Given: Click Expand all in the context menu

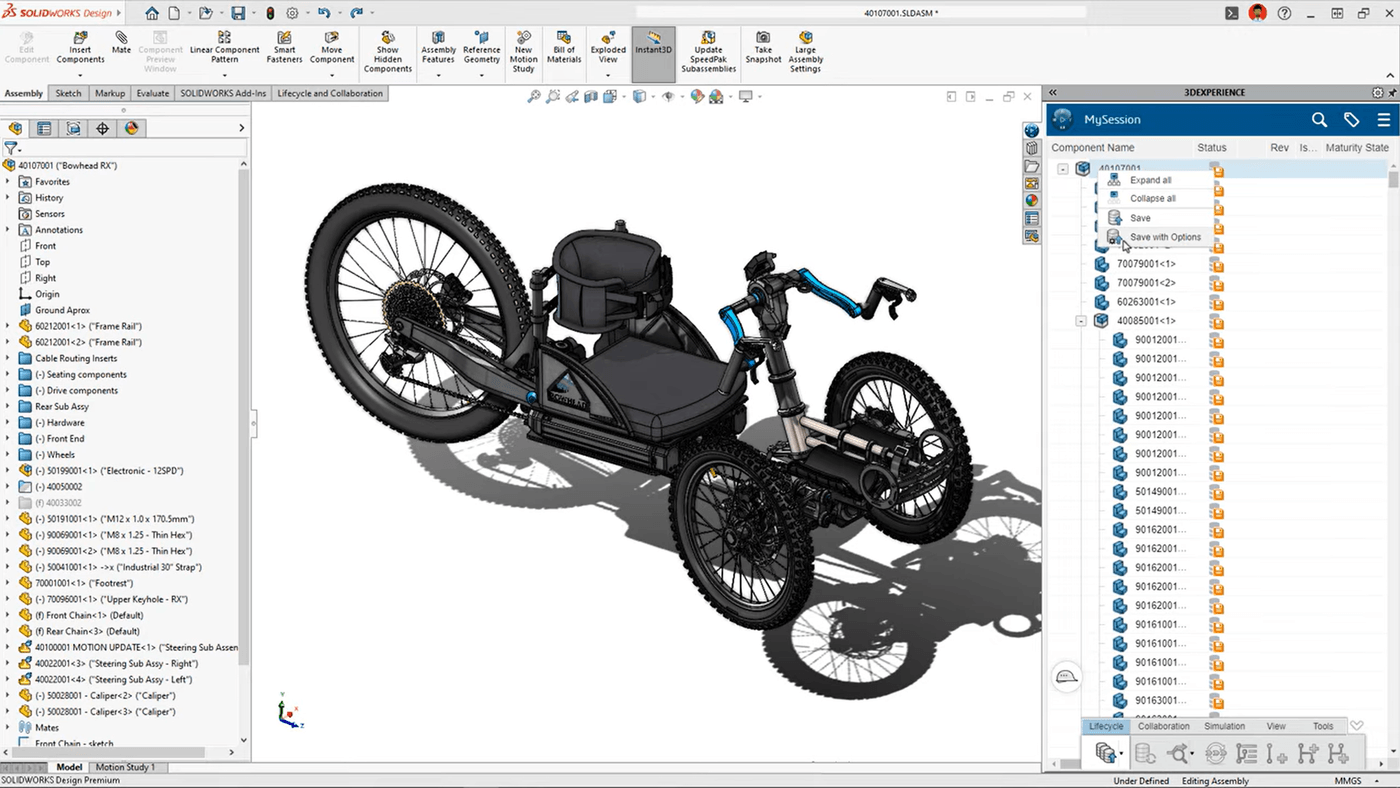Looking at the screenshot, I should (x=1152, y=179).
